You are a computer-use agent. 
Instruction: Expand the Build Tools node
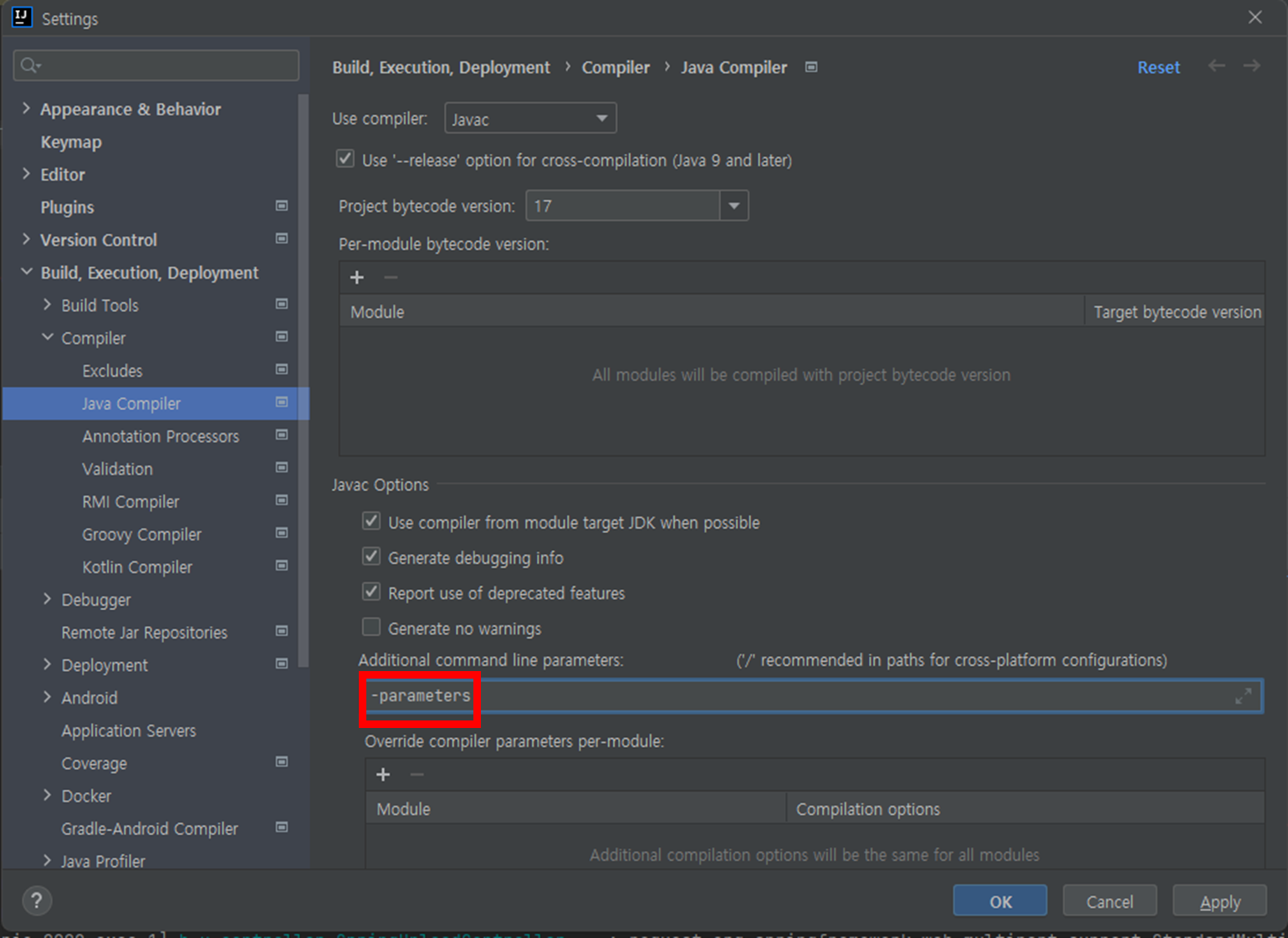pyautogui.click(x=47, y=305)
